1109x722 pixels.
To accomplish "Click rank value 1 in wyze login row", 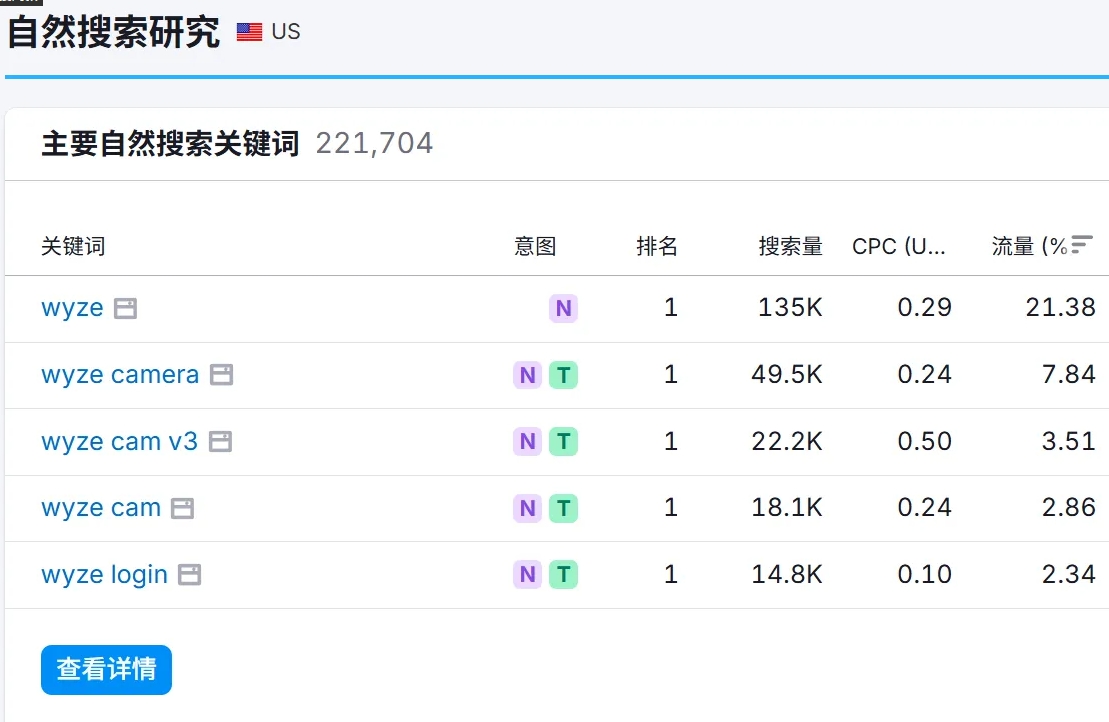I will pos(670,574).
